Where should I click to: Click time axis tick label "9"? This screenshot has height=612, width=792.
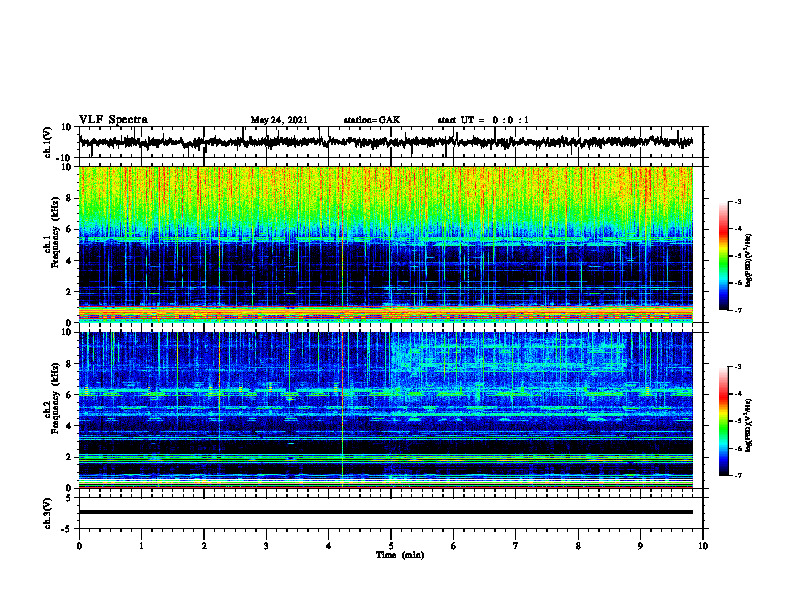[640, 546]
